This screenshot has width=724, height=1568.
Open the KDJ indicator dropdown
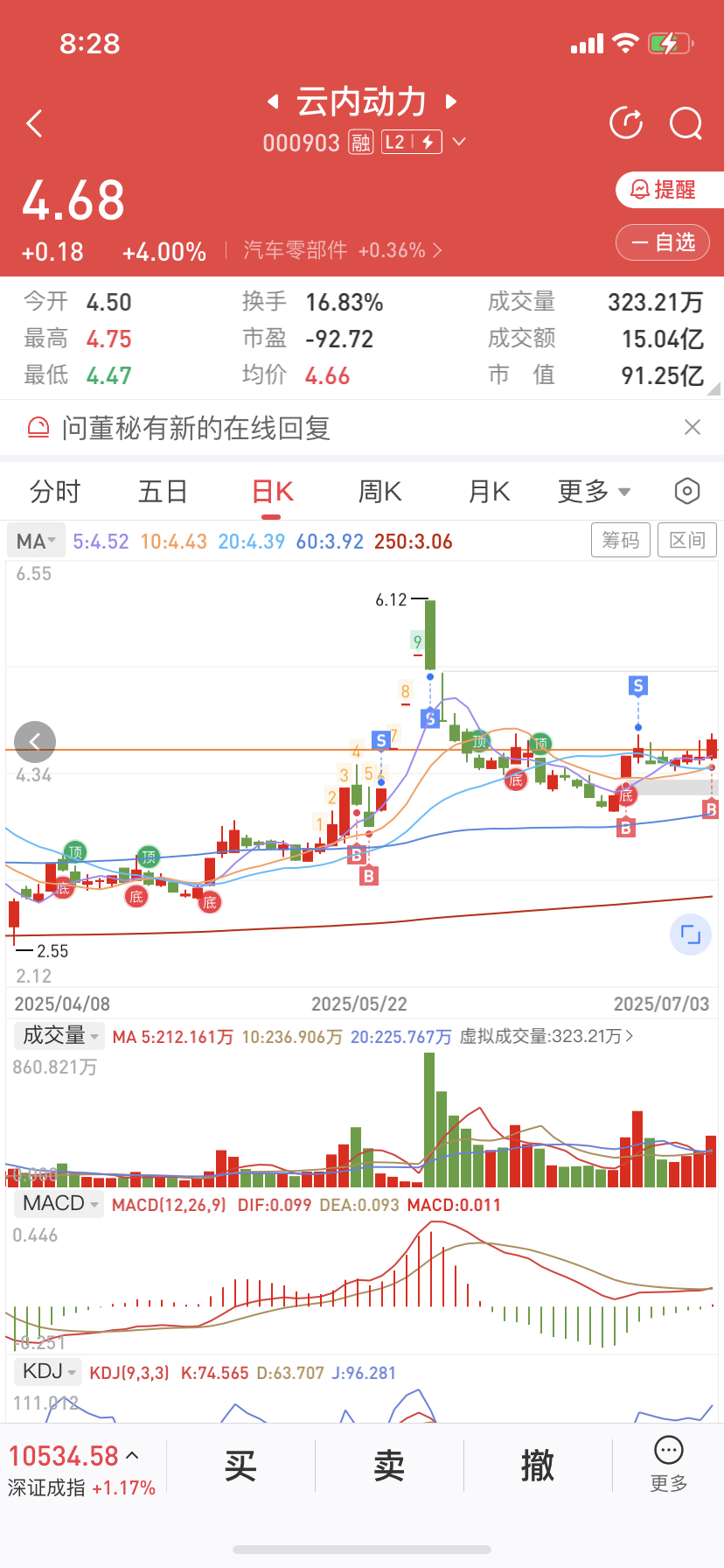point(48,1371)
